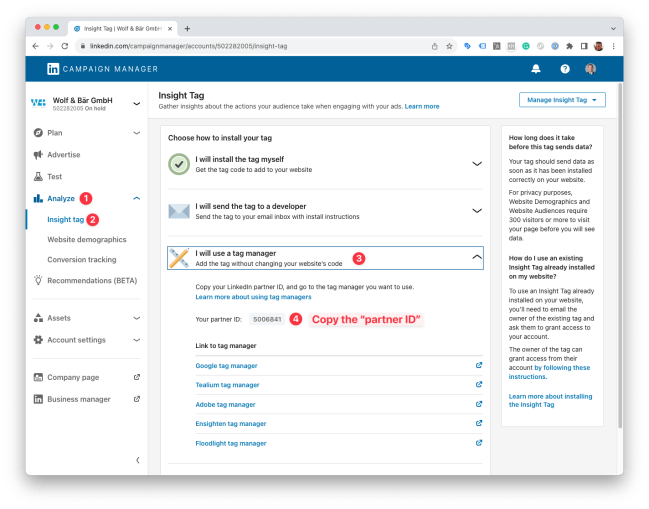Bookmark this page with the star icon

click(x=449, y=46)
